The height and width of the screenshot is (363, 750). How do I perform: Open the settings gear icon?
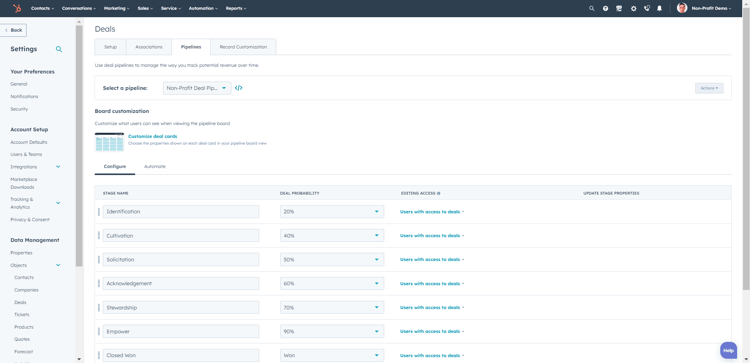633,8
